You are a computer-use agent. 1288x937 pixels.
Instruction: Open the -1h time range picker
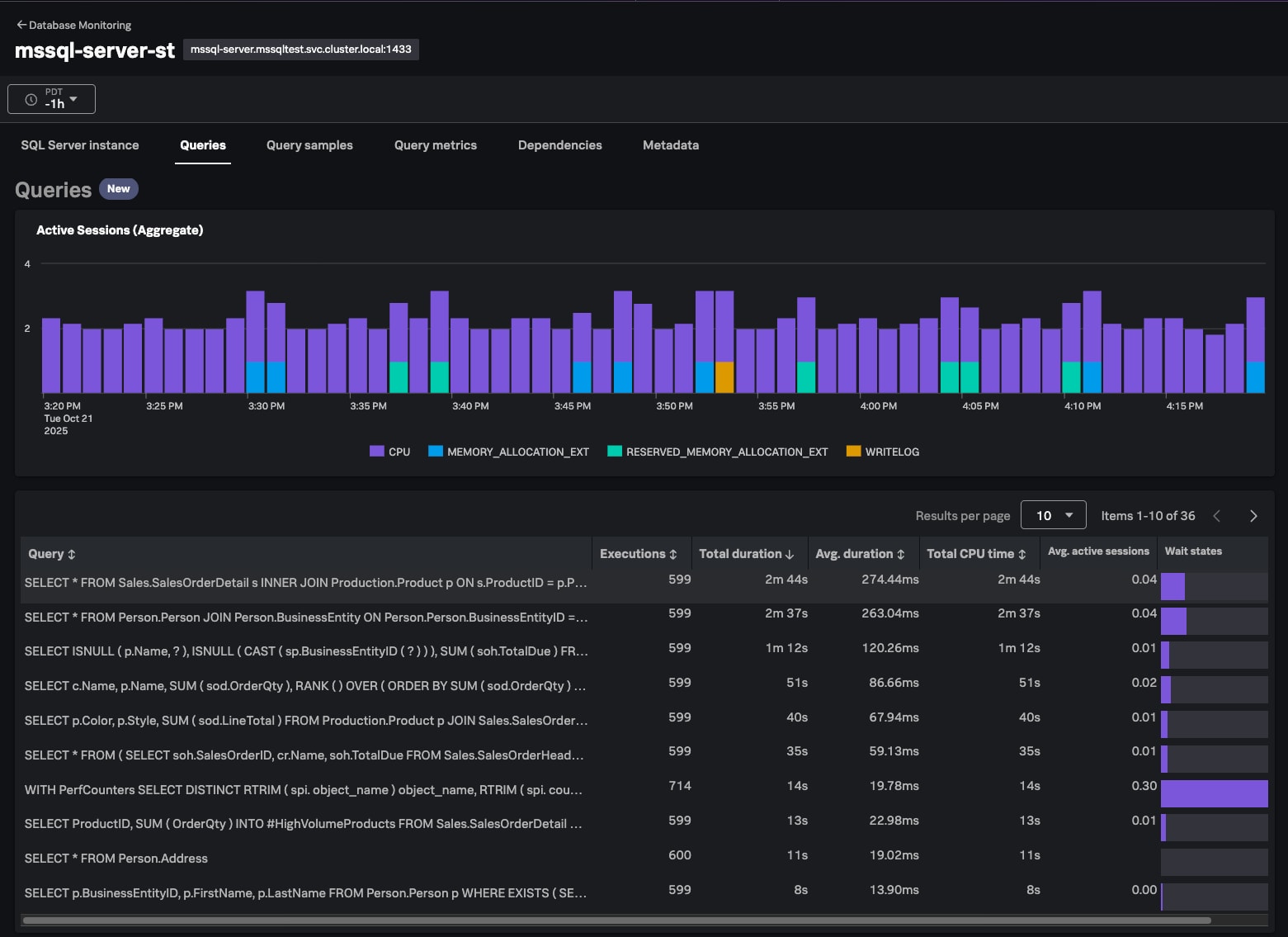51,99
